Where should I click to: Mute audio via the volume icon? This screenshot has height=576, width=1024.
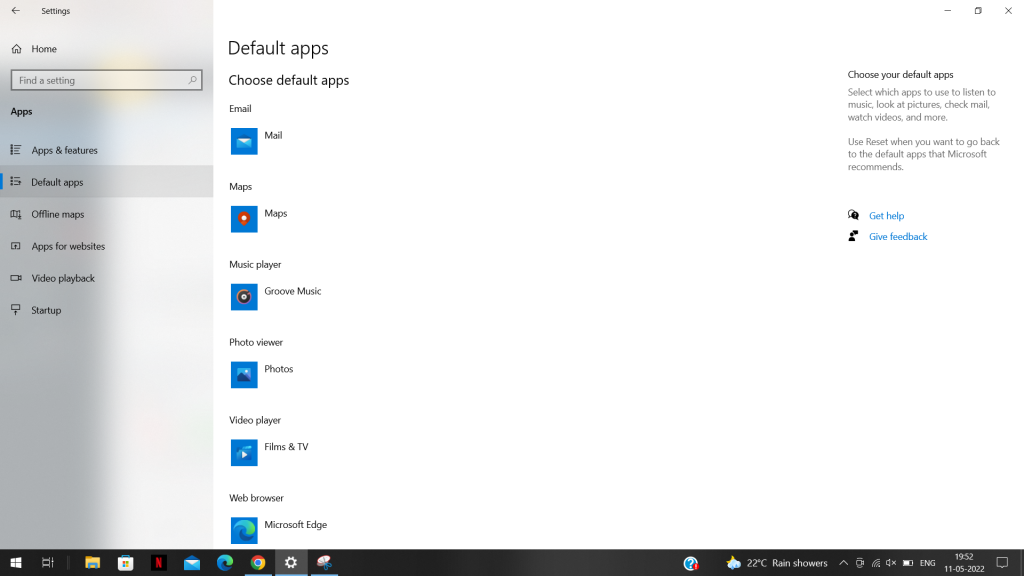tap(889, 562)
